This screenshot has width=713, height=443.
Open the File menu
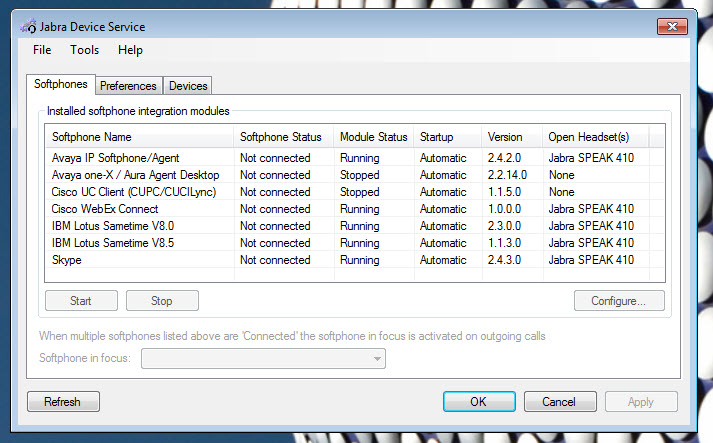pyautogui.click(x=42, y=50)
